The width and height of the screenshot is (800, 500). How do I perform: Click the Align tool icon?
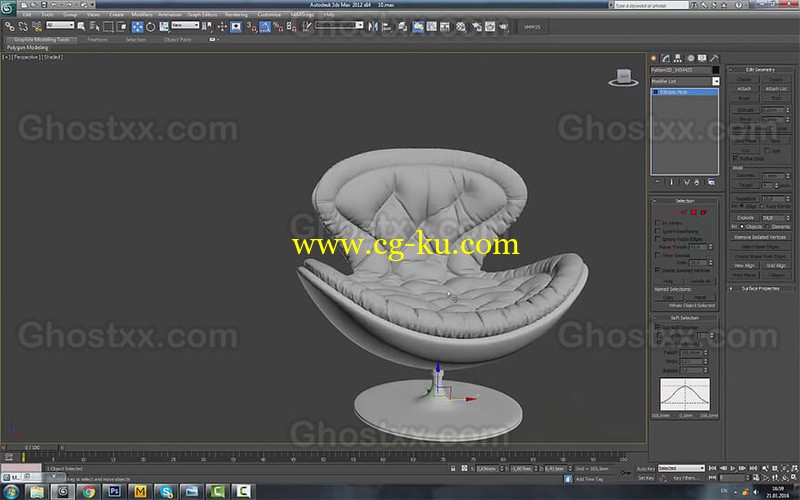(387, 27)
